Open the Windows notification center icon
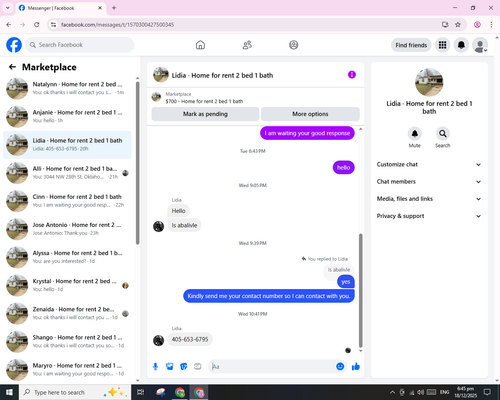This screenshot has width=500, height=400. (x=487, y=392)
